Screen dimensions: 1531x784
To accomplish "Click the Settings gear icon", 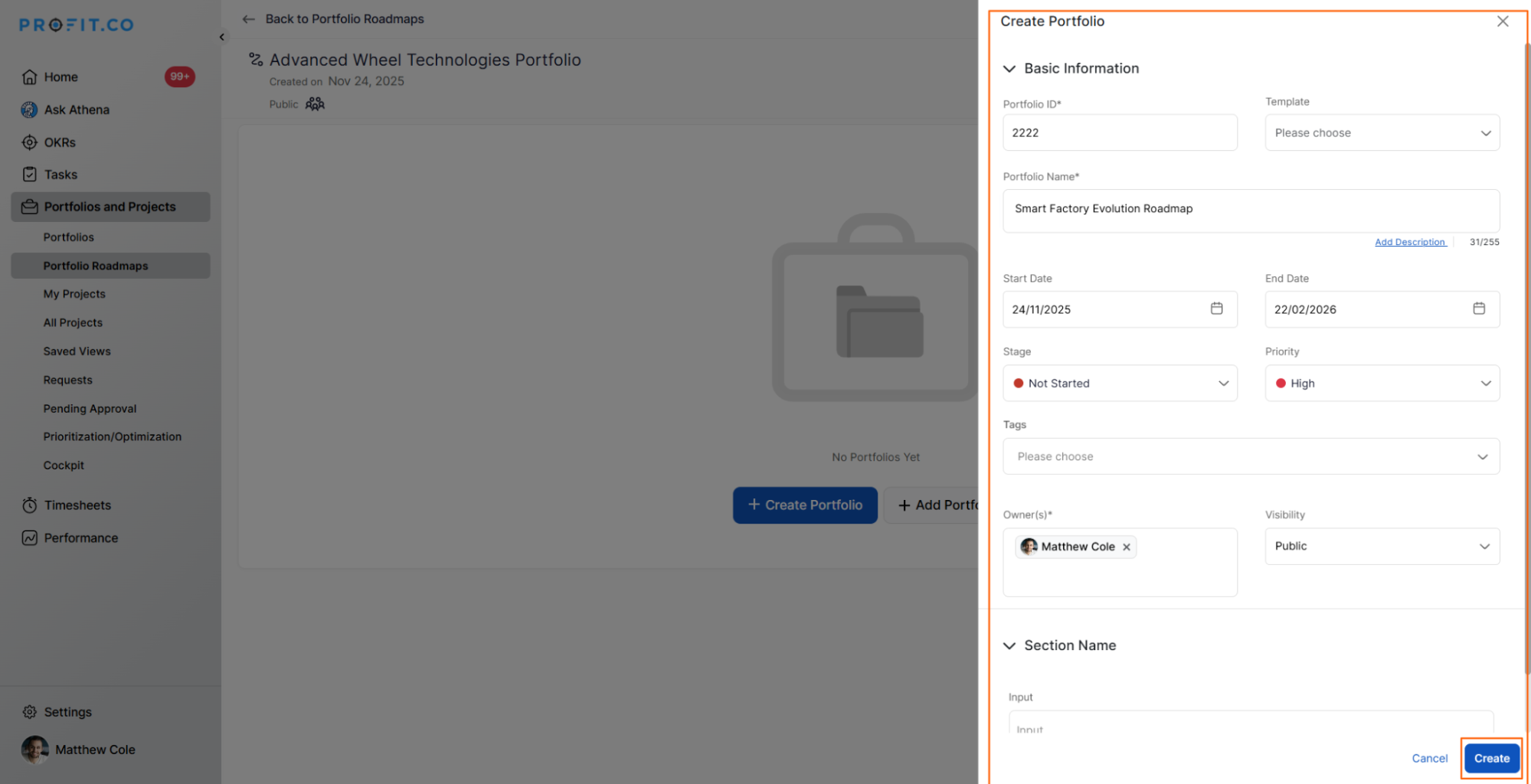I will tap(29, 712).
